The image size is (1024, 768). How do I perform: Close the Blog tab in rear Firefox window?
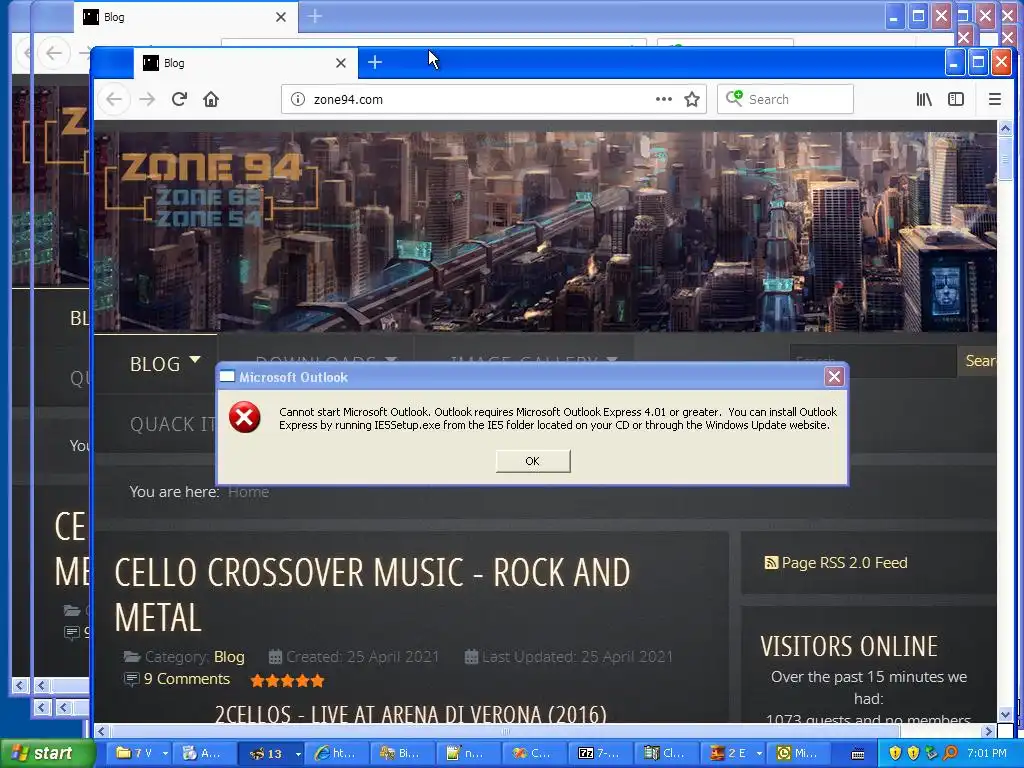[x=281, y=17]
